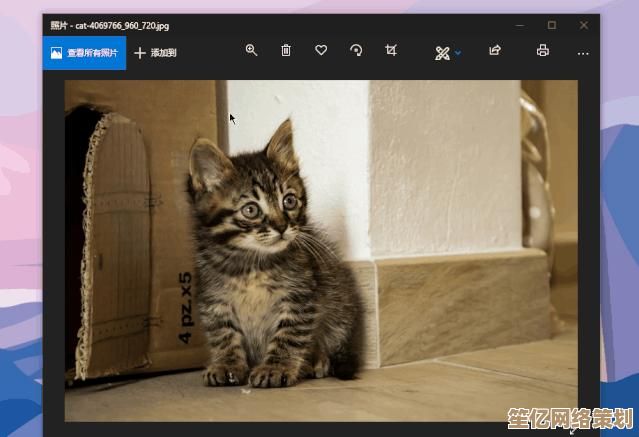Open the three-dot more options menu
639x437 pixels.
tap(583, 53)
